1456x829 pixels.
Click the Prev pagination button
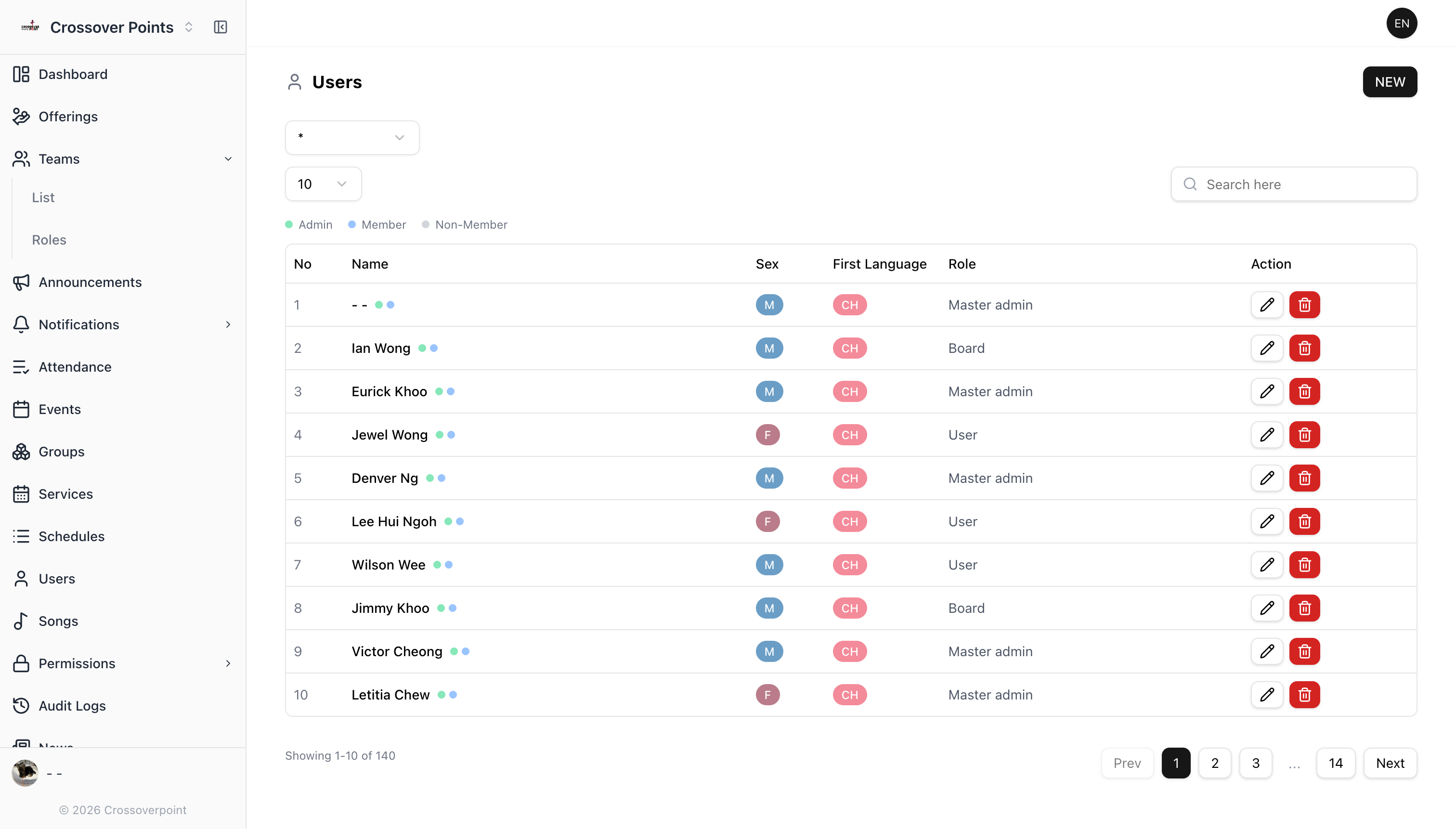[1127, 763]
